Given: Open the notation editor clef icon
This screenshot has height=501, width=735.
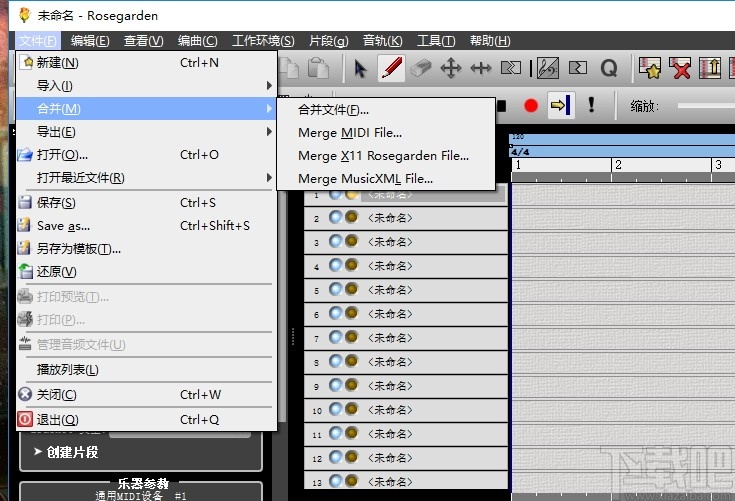Looking at the screenshot, I should (548, 68).
